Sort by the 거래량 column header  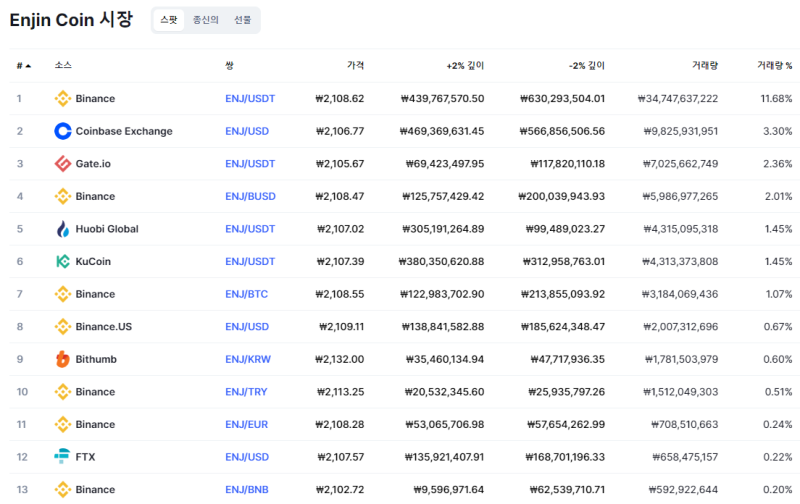[x=705, y=65]
